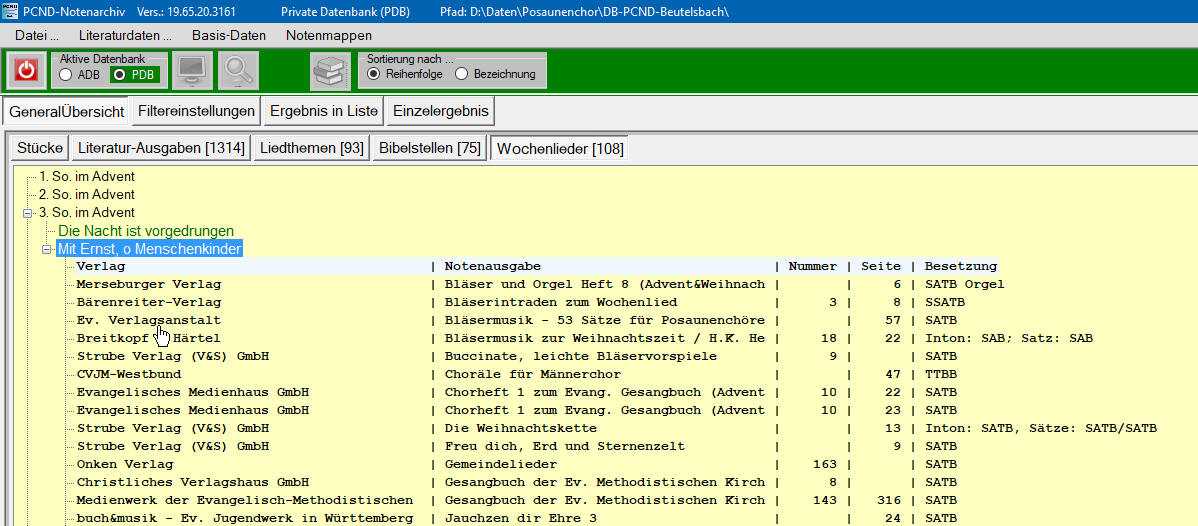
Task: Click the SSATB Besetzung value
Action: point(945,303)
